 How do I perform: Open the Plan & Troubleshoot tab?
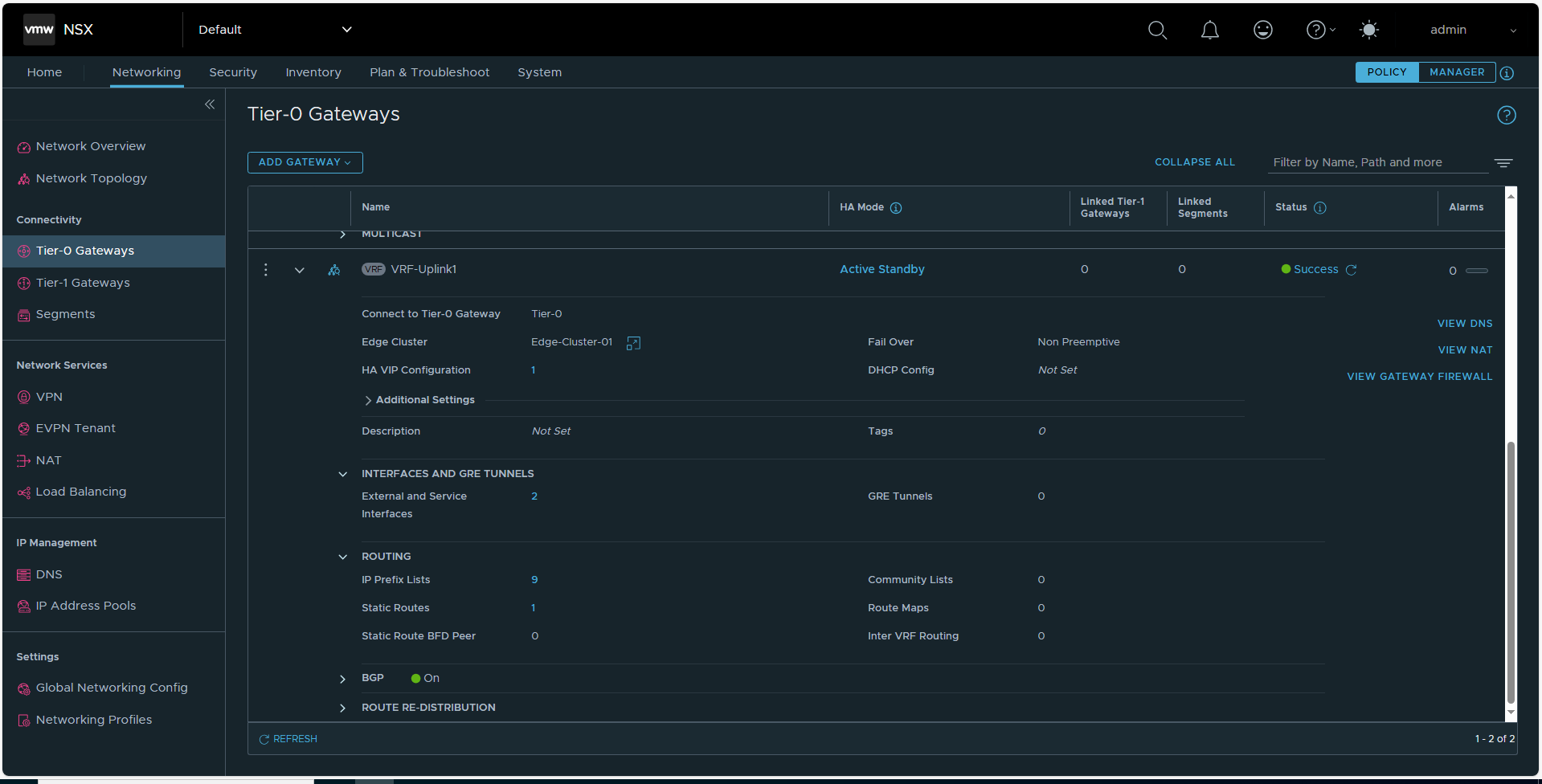click(x=429, y=72)
